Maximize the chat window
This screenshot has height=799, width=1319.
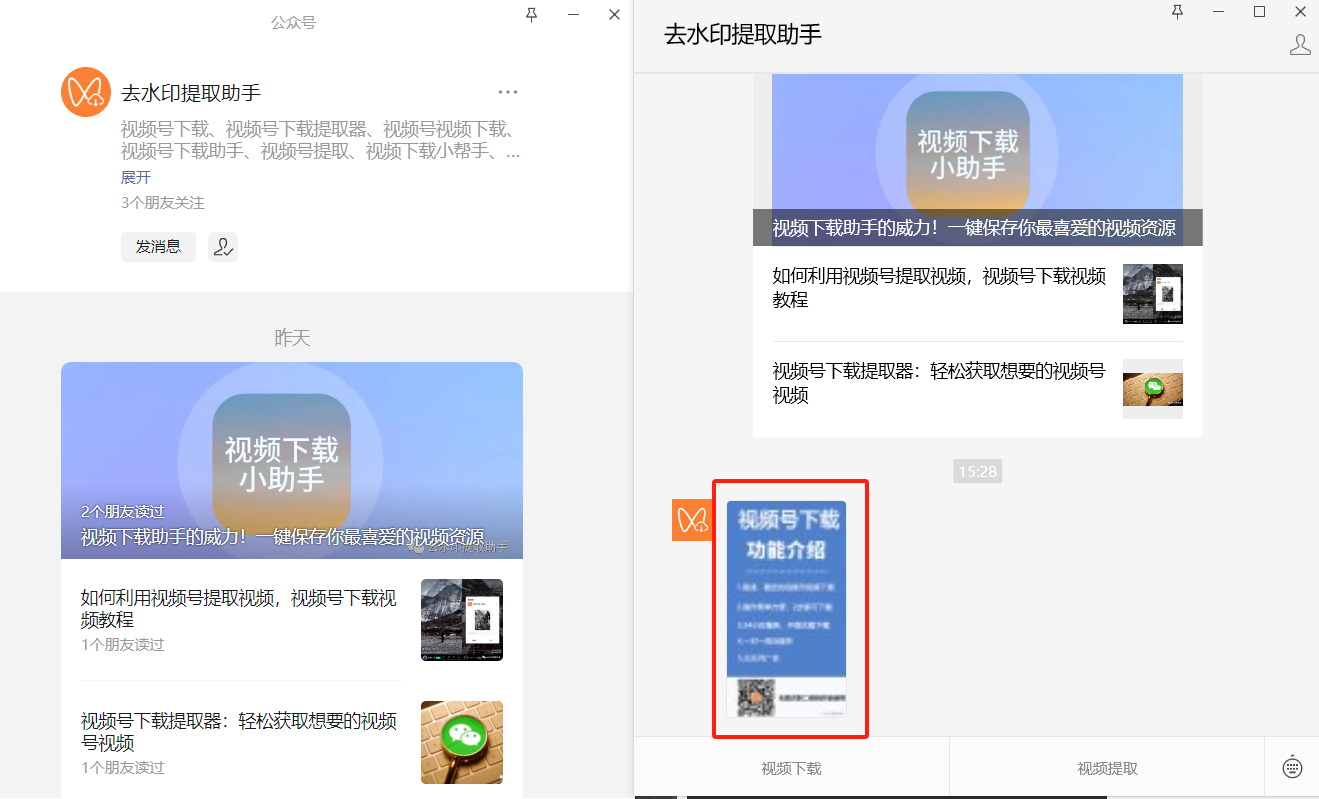(x=1259, y=12)
